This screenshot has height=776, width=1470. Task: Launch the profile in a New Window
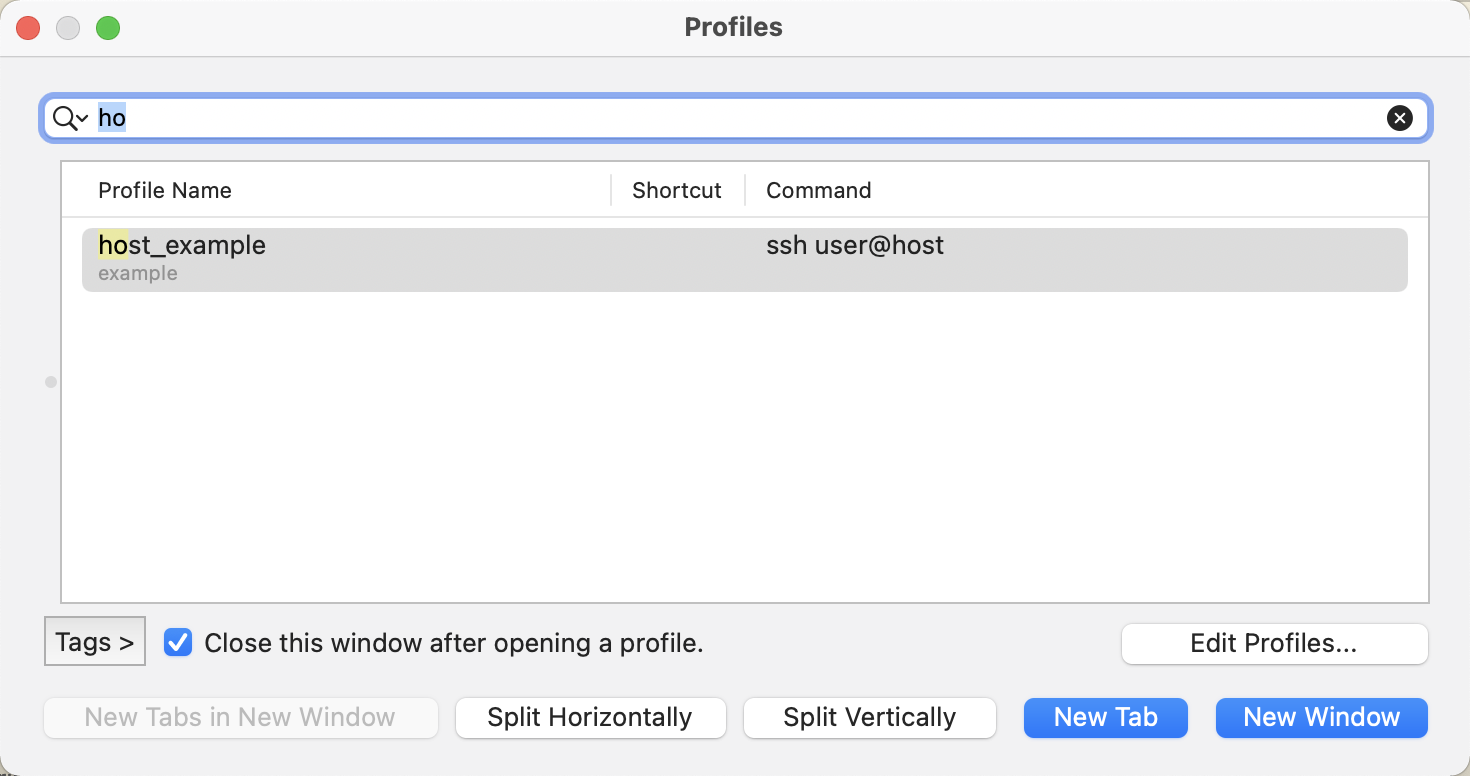[1321, 717]
